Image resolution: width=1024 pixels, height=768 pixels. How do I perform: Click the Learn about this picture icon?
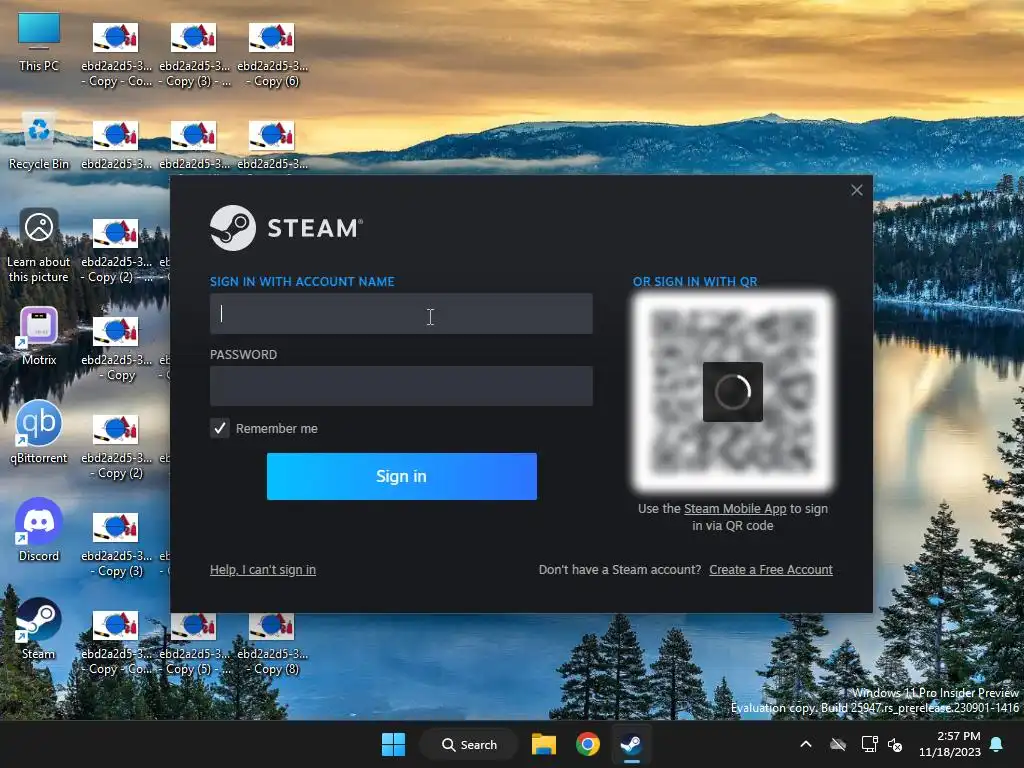[x=39, y=246]
